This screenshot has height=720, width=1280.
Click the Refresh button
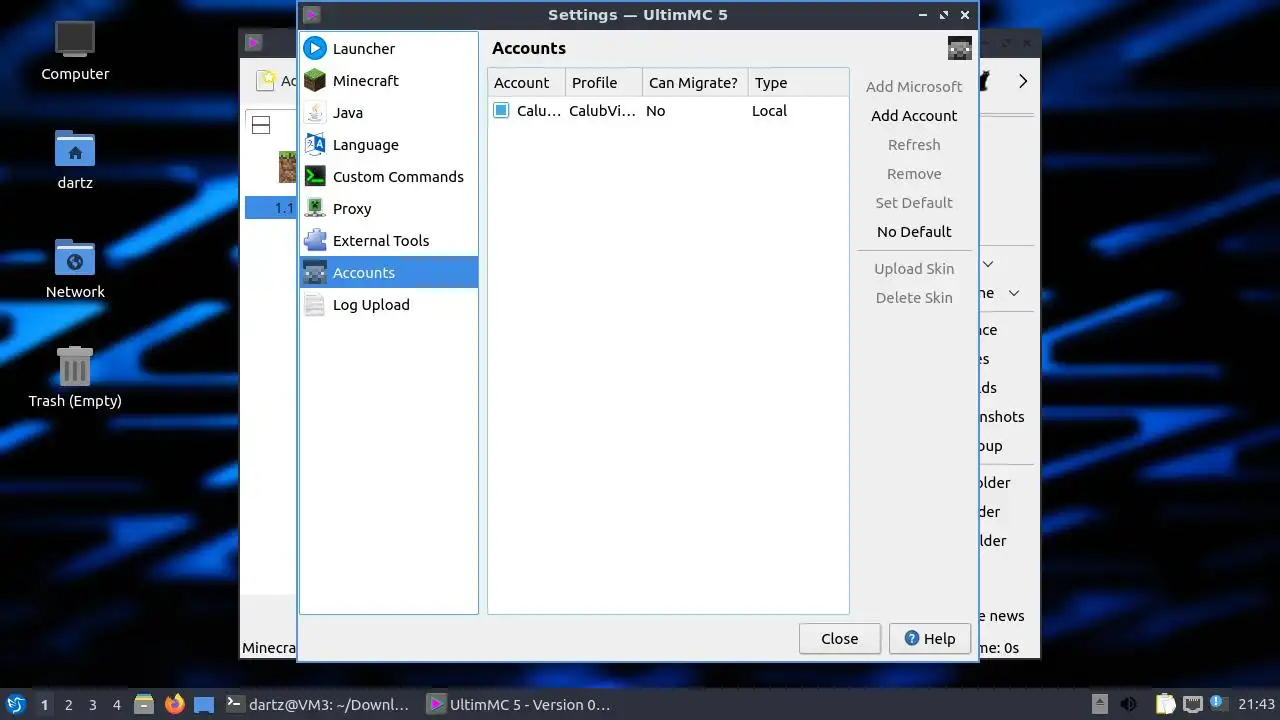914,144
